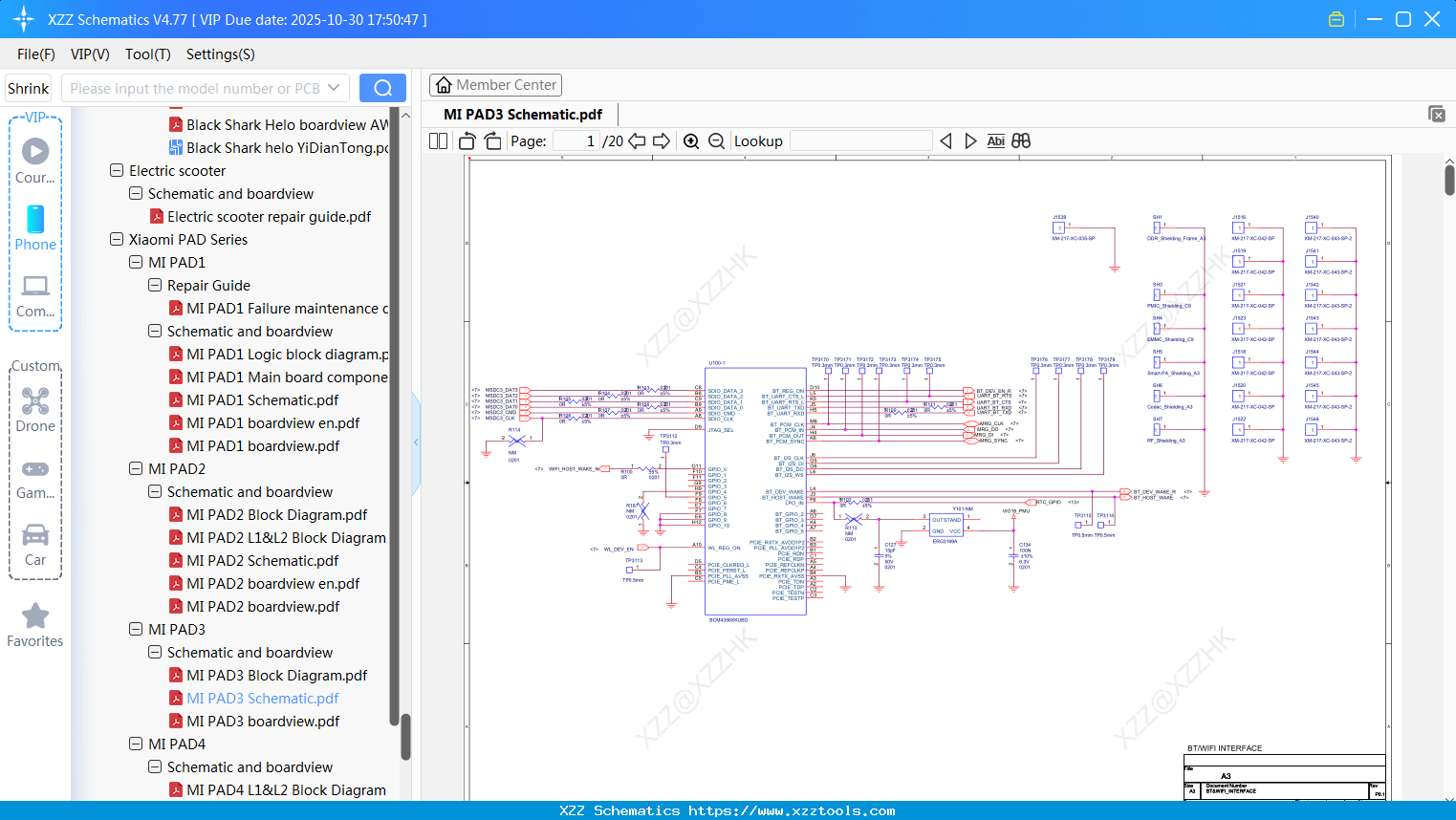Open the VIP(V) menu
This screenshot has width=1456, height=820.
click(90, 54)
